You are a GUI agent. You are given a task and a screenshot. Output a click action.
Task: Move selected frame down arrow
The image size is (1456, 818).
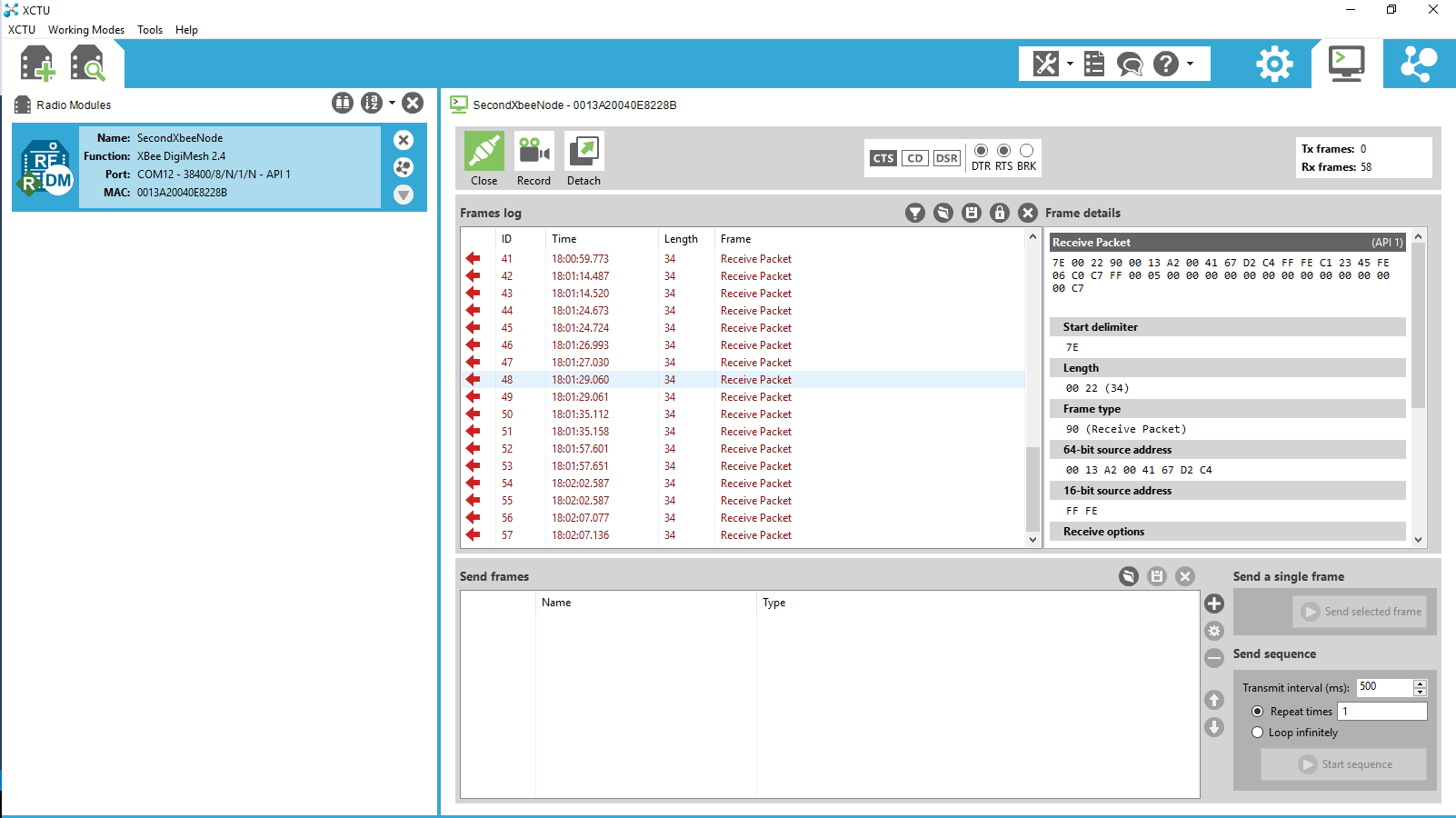point(1214,727)
